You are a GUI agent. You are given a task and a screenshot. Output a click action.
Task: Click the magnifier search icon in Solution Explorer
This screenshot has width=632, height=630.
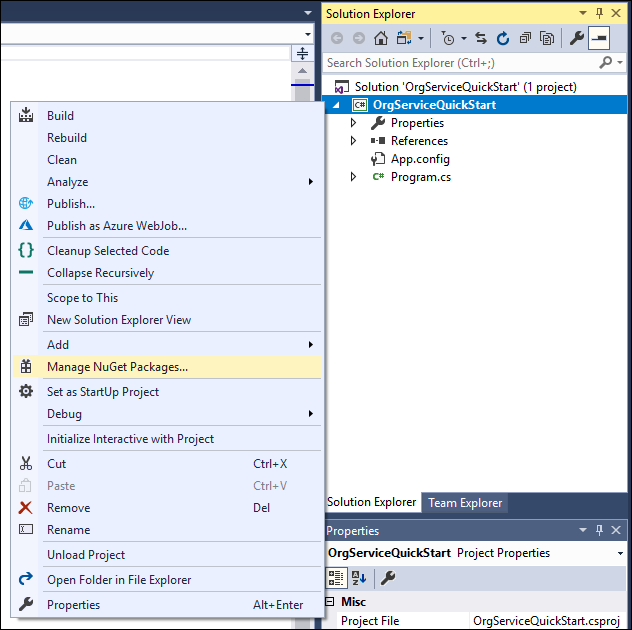click(x=605, y=62)
